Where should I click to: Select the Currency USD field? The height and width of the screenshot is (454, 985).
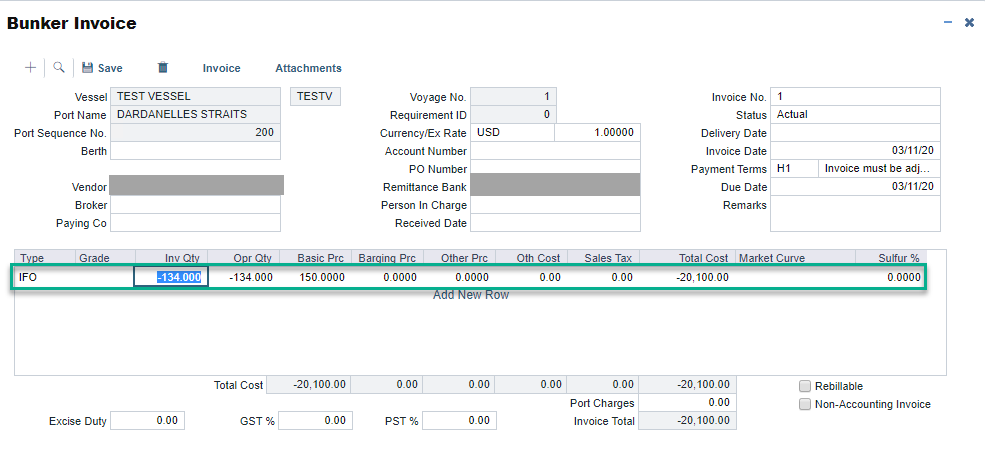pyautogui.click(x=511, y=133)
